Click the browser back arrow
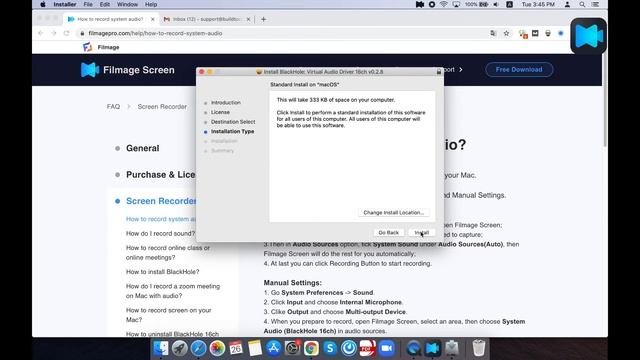 click(x=40, y=33)
